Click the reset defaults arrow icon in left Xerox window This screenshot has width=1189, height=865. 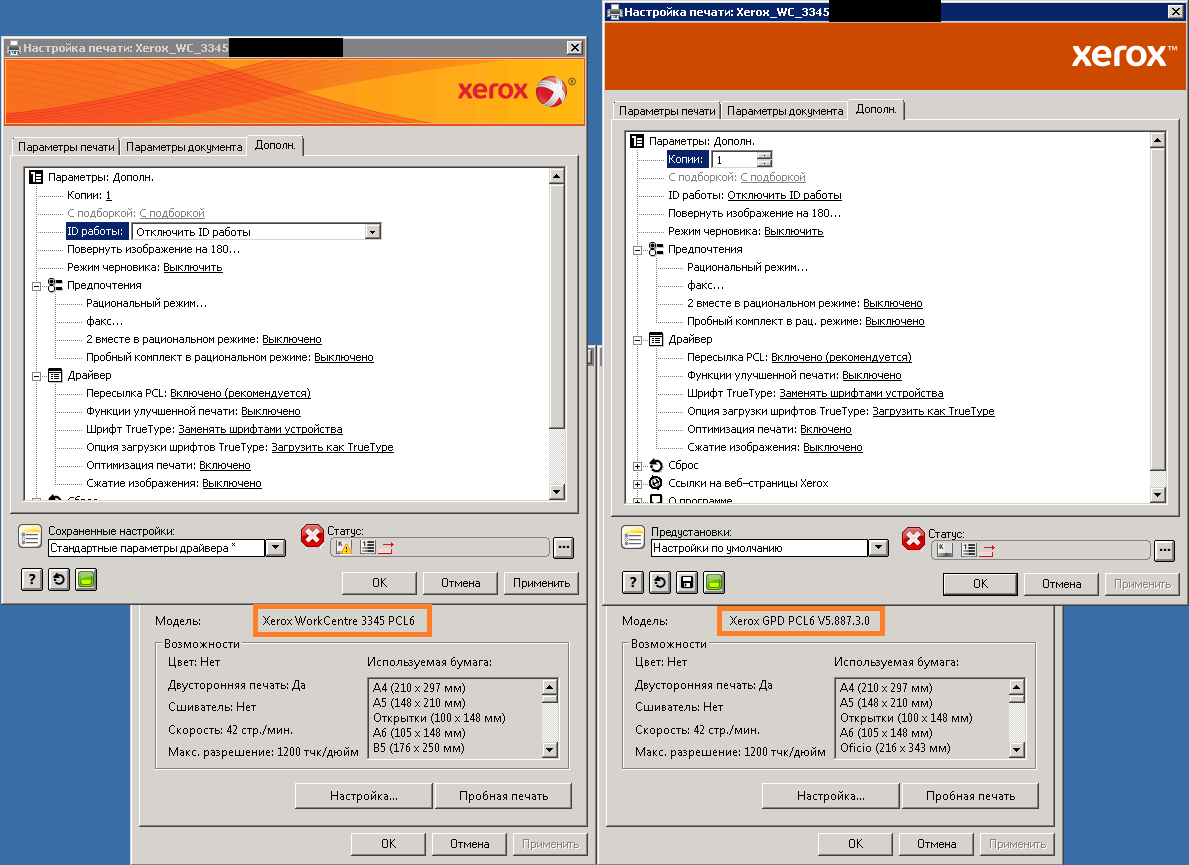(59, 580)
